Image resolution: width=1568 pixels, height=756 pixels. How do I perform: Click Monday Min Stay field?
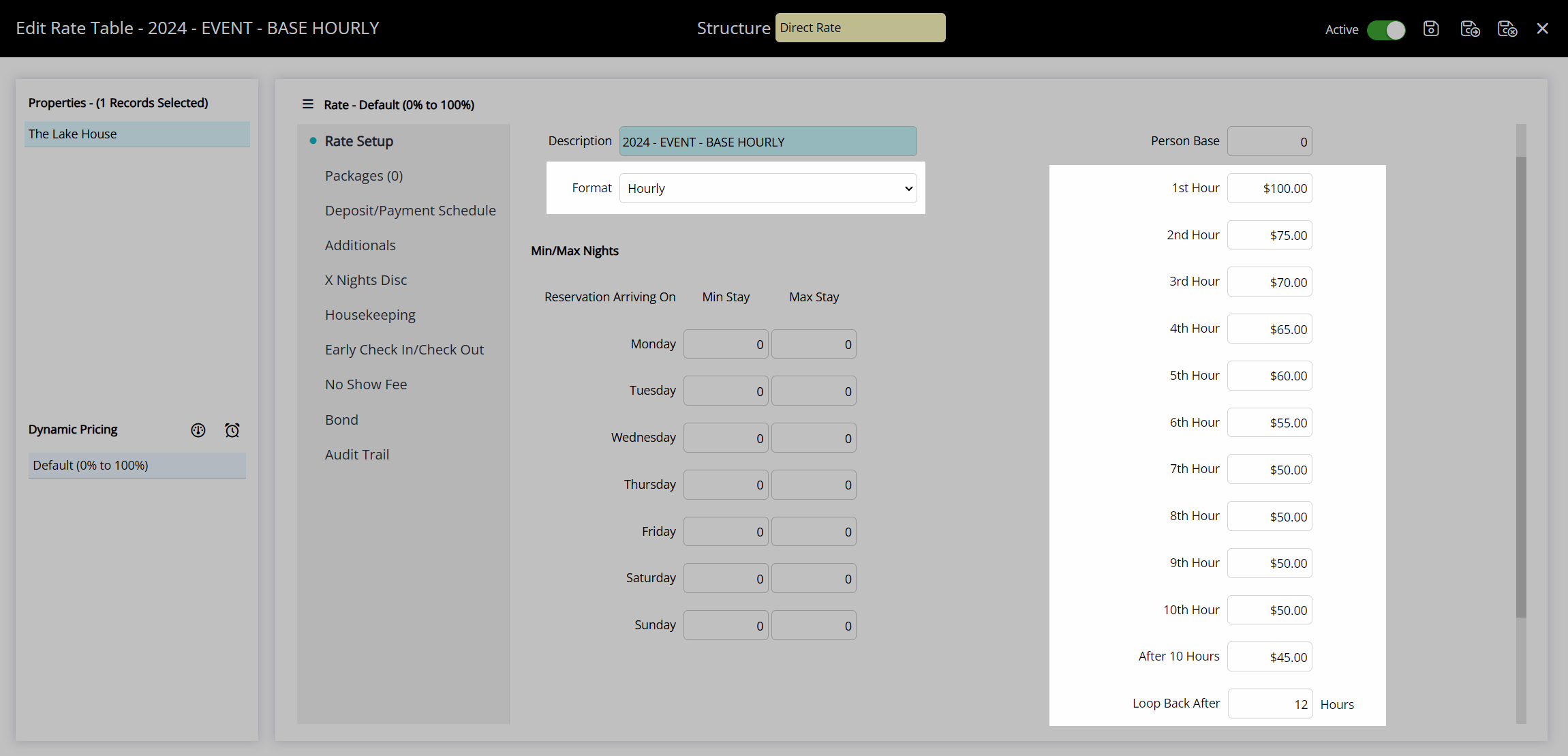click(726, 344)
